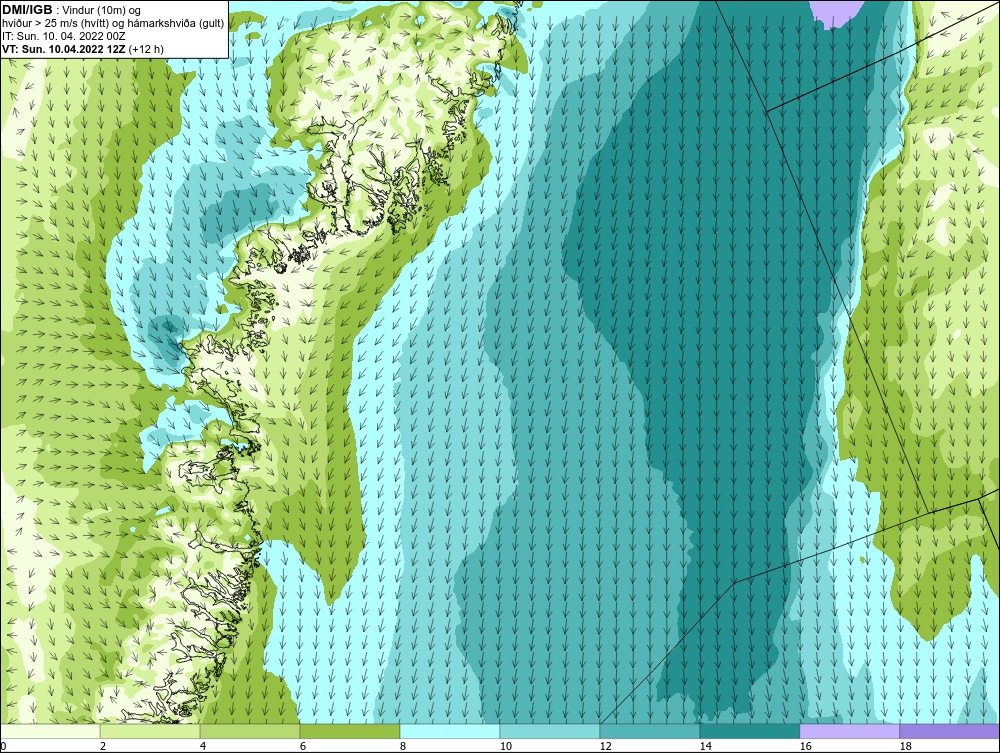This screenshot has height=753, width=1000.
Task: Click the purple high-wind patch at top of map
Action: 839,13
